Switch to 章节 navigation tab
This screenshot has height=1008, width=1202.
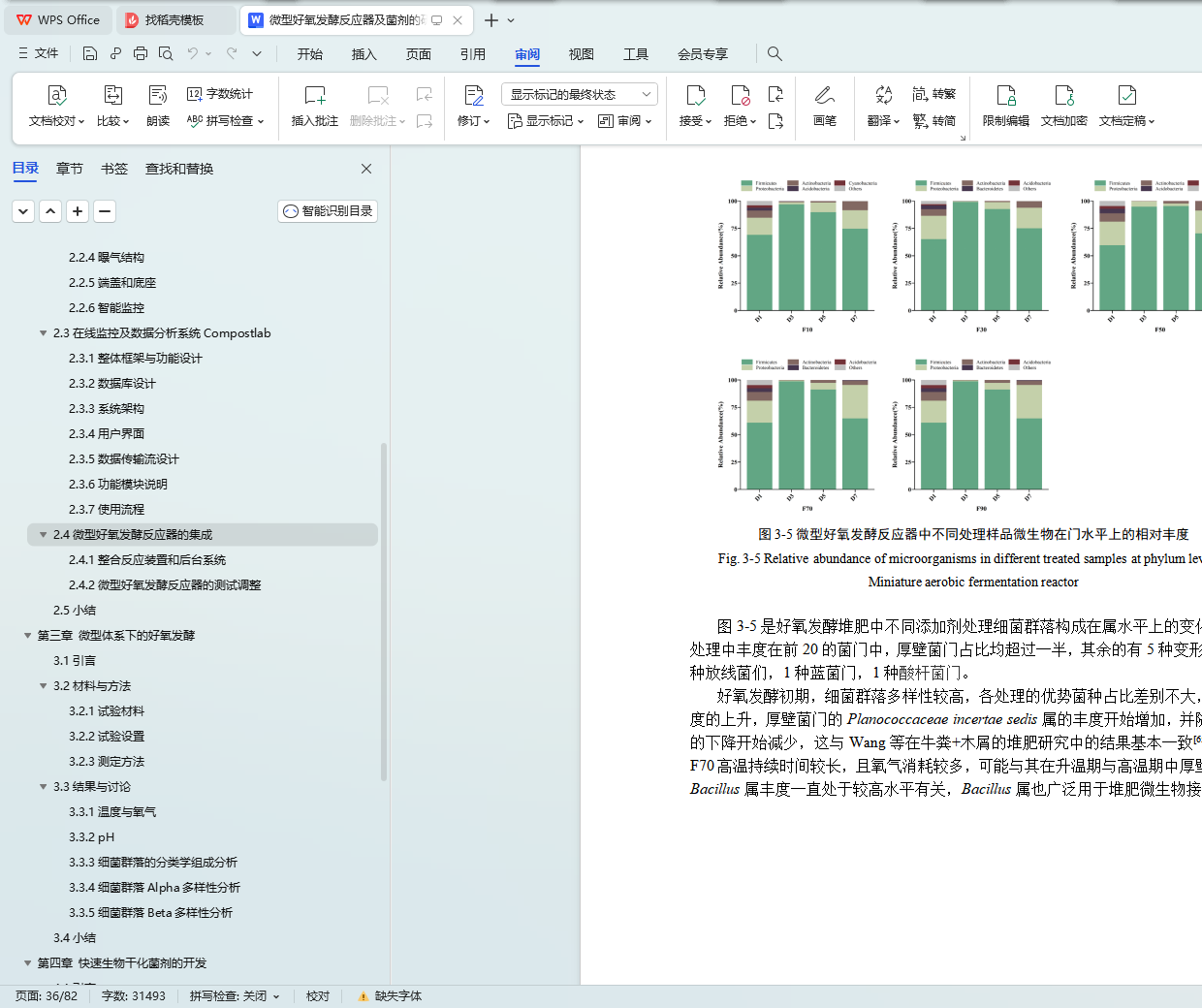pos(70,169)
